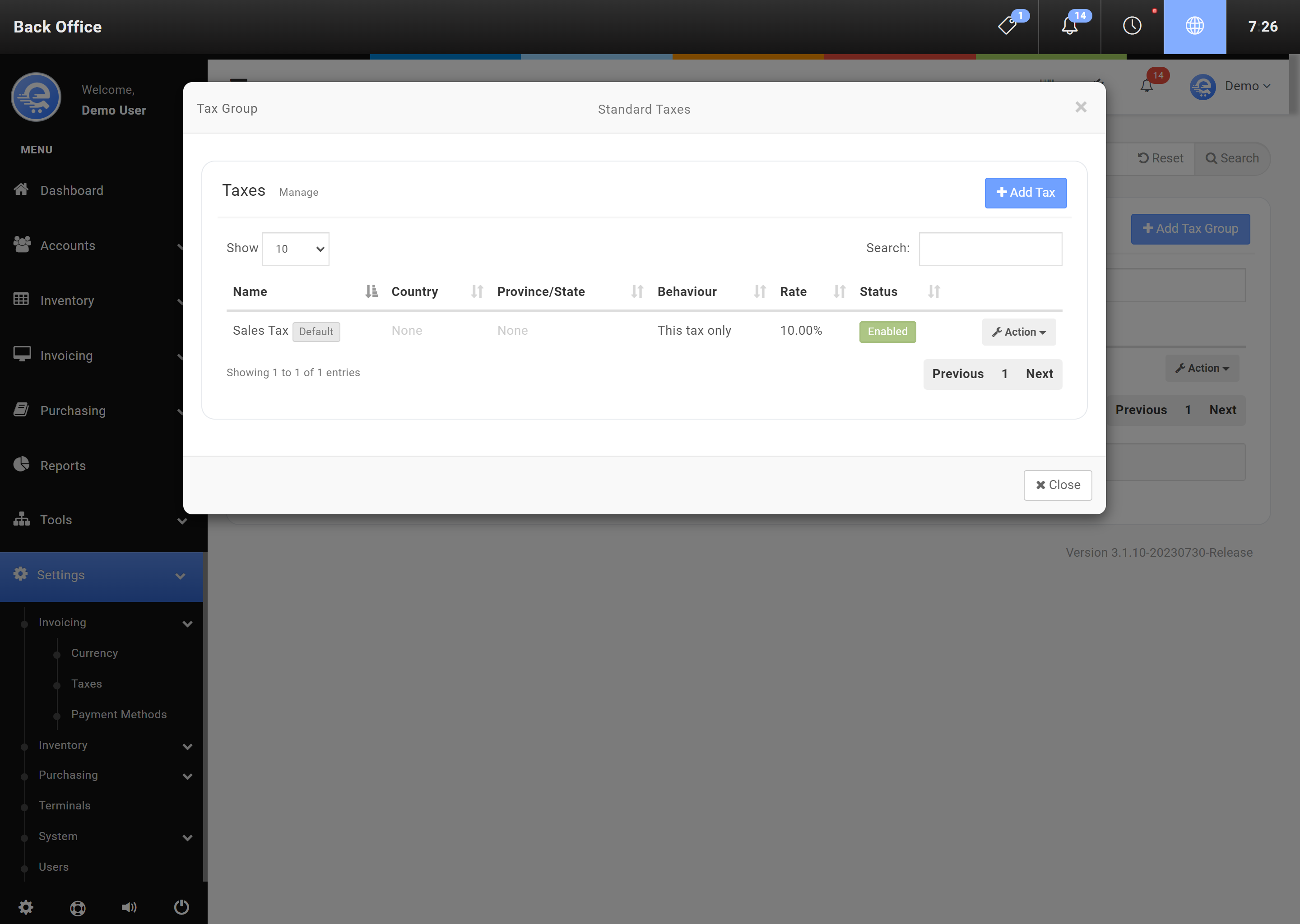Click the lifebuoy support icon
The image size is (1300, 924).
tap(77, 907)
